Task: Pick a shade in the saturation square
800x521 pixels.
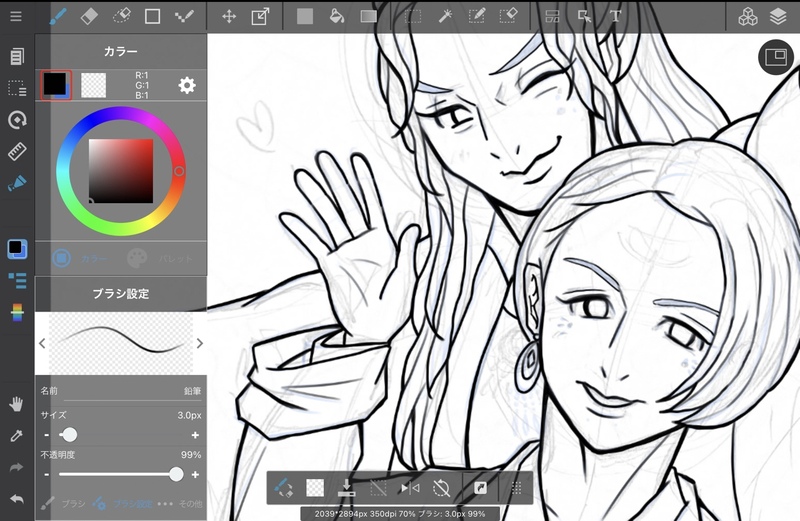Action: click(121, 171)
